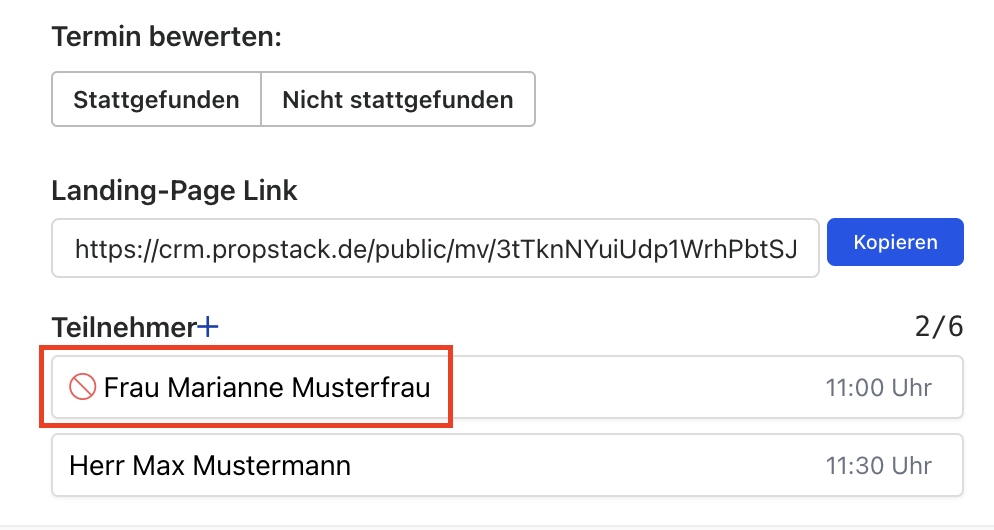Click the Teilnehmer section heading

click(x=124, y=328)
